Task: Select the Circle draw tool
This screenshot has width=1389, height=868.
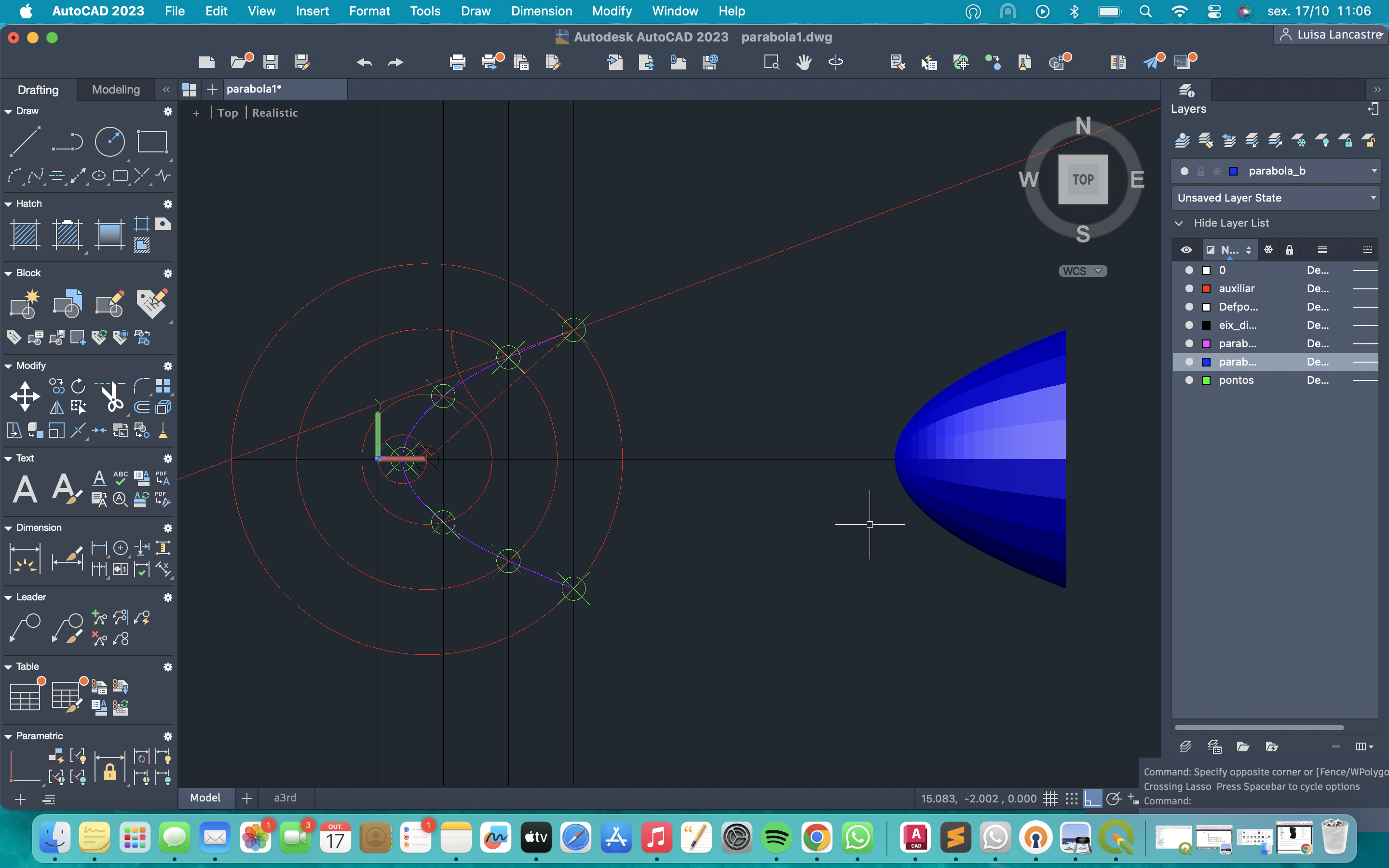Action: coord(109,142)
